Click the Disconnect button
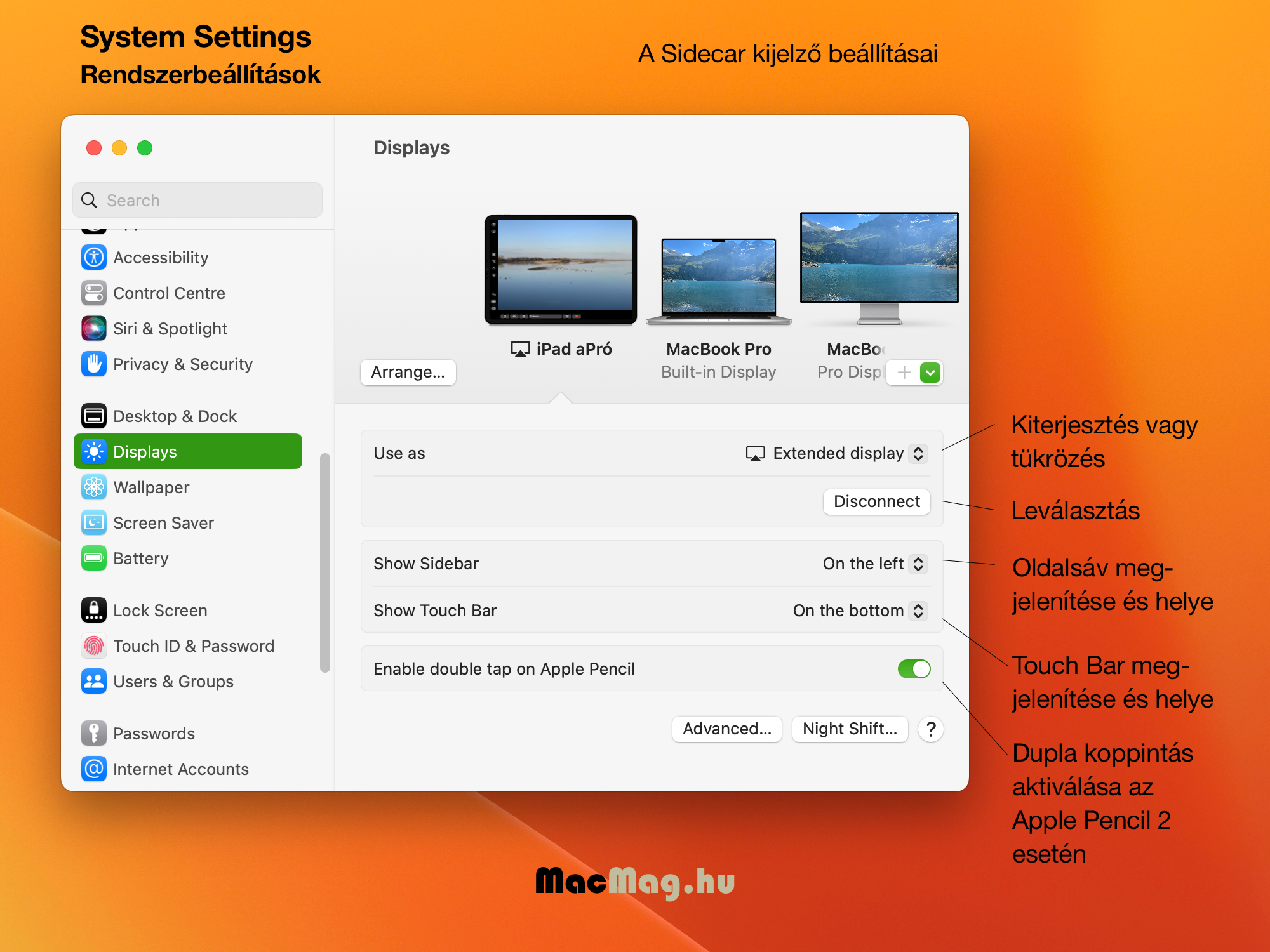The height and width of the screenshot is (952, 1270). [x=877, y=501]
